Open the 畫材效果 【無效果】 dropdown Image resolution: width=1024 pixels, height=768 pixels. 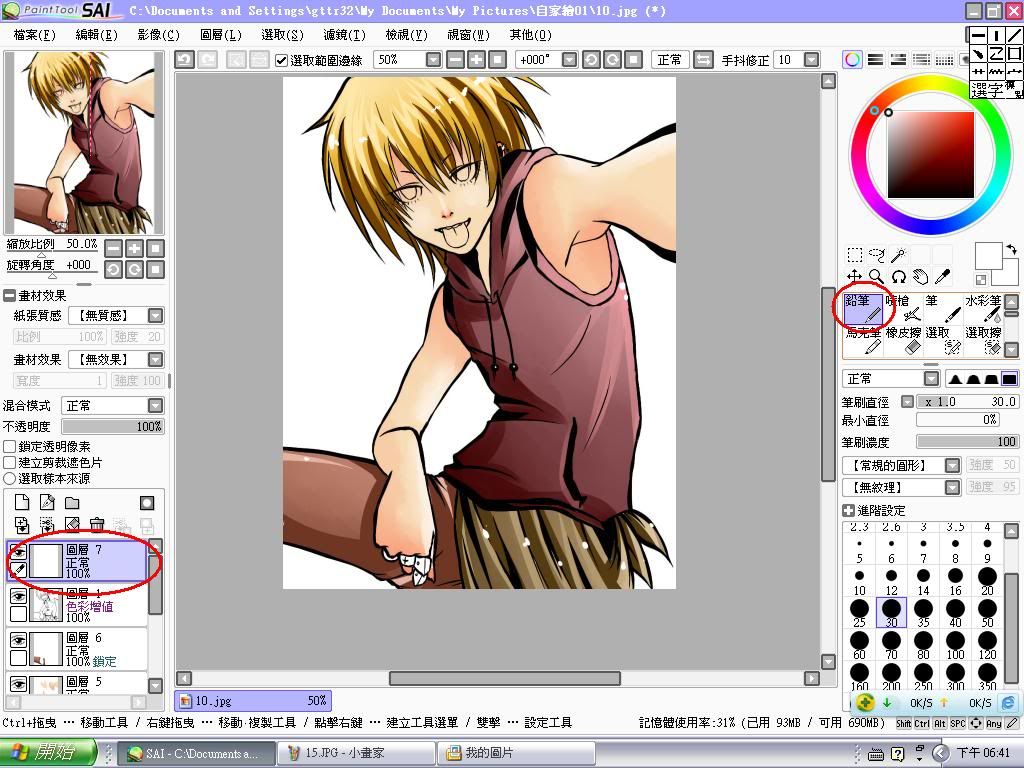pyautogui.click(x=155, y=360)
